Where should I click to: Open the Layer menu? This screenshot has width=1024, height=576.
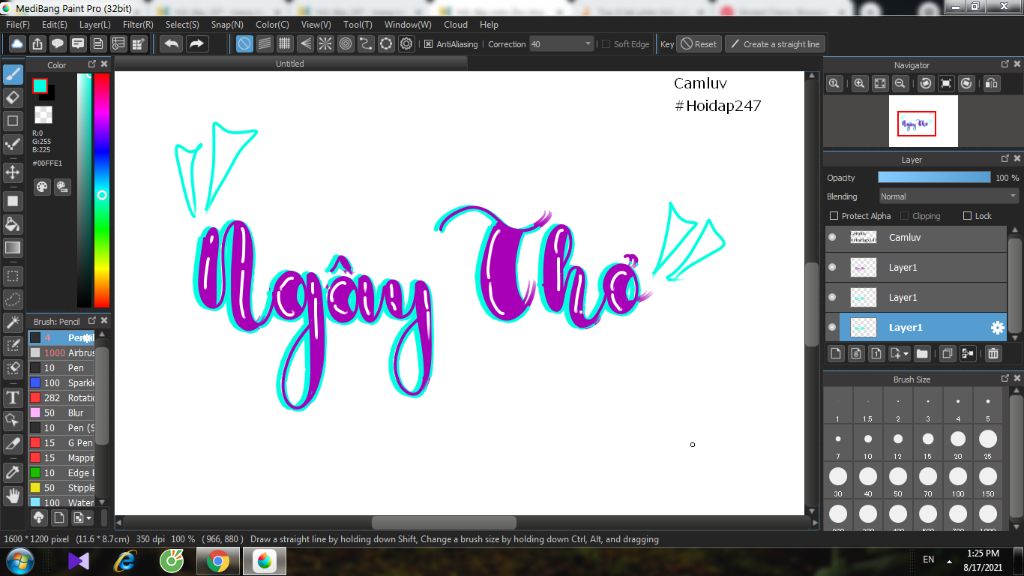point(95,24)
